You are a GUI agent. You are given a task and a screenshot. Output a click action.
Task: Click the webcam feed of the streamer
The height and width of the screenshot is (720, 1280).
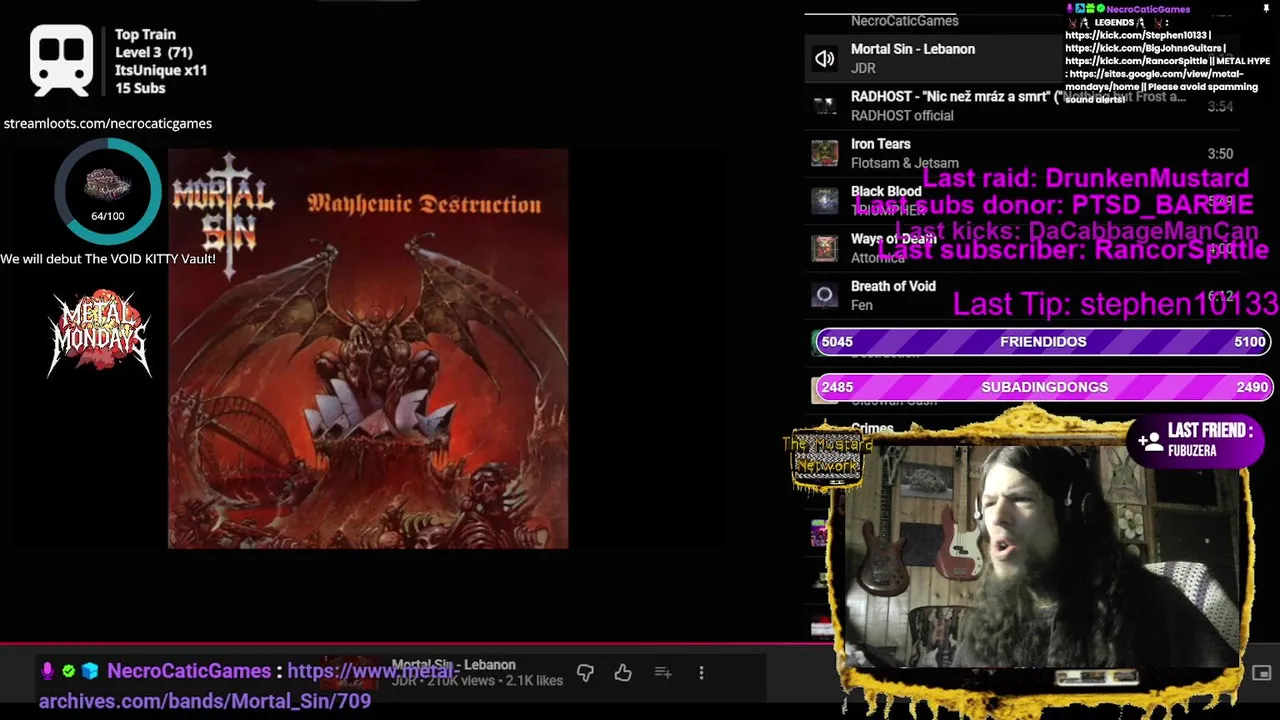(x=1040, y=555)
